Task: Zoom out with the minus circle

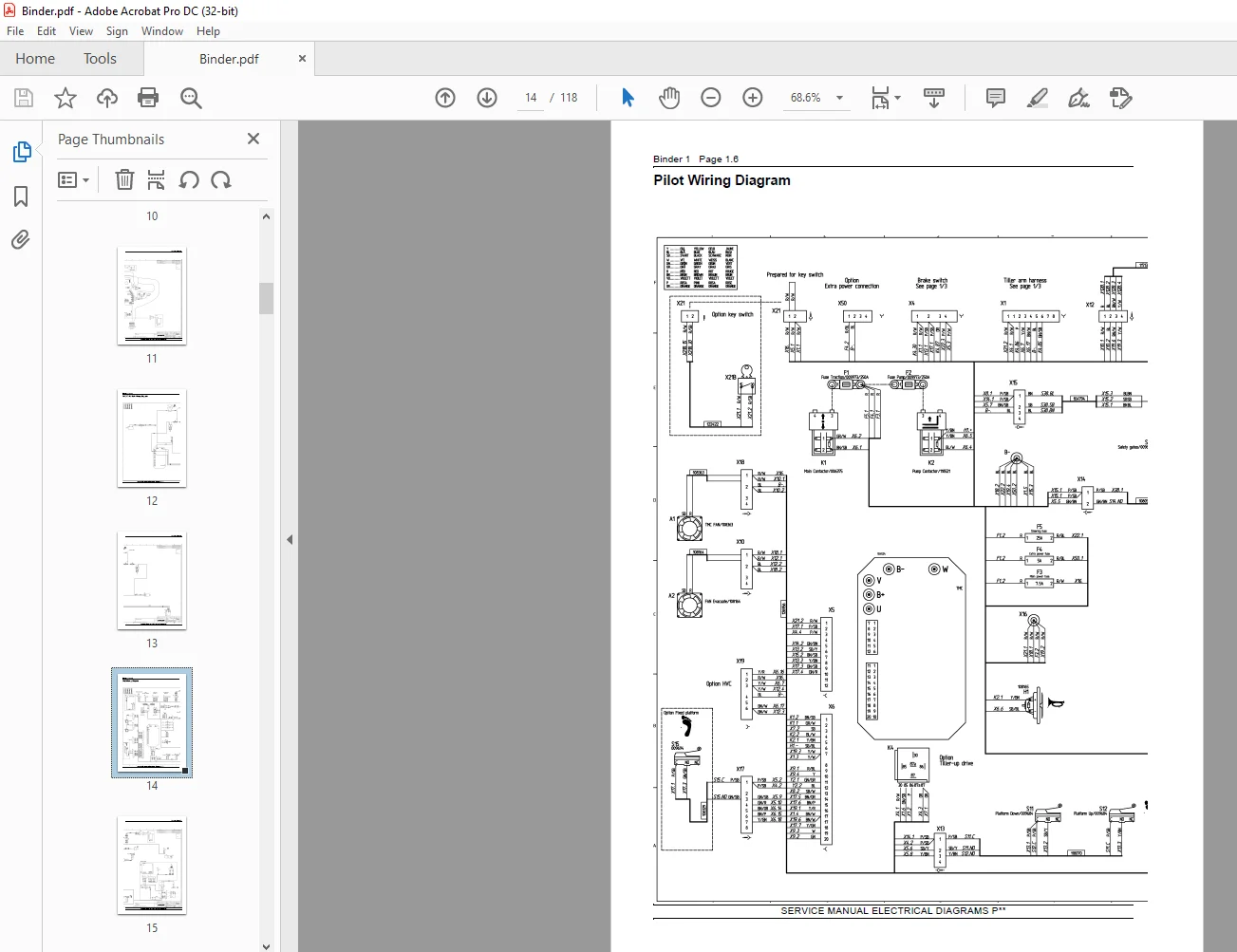Action: click(711, 98)
